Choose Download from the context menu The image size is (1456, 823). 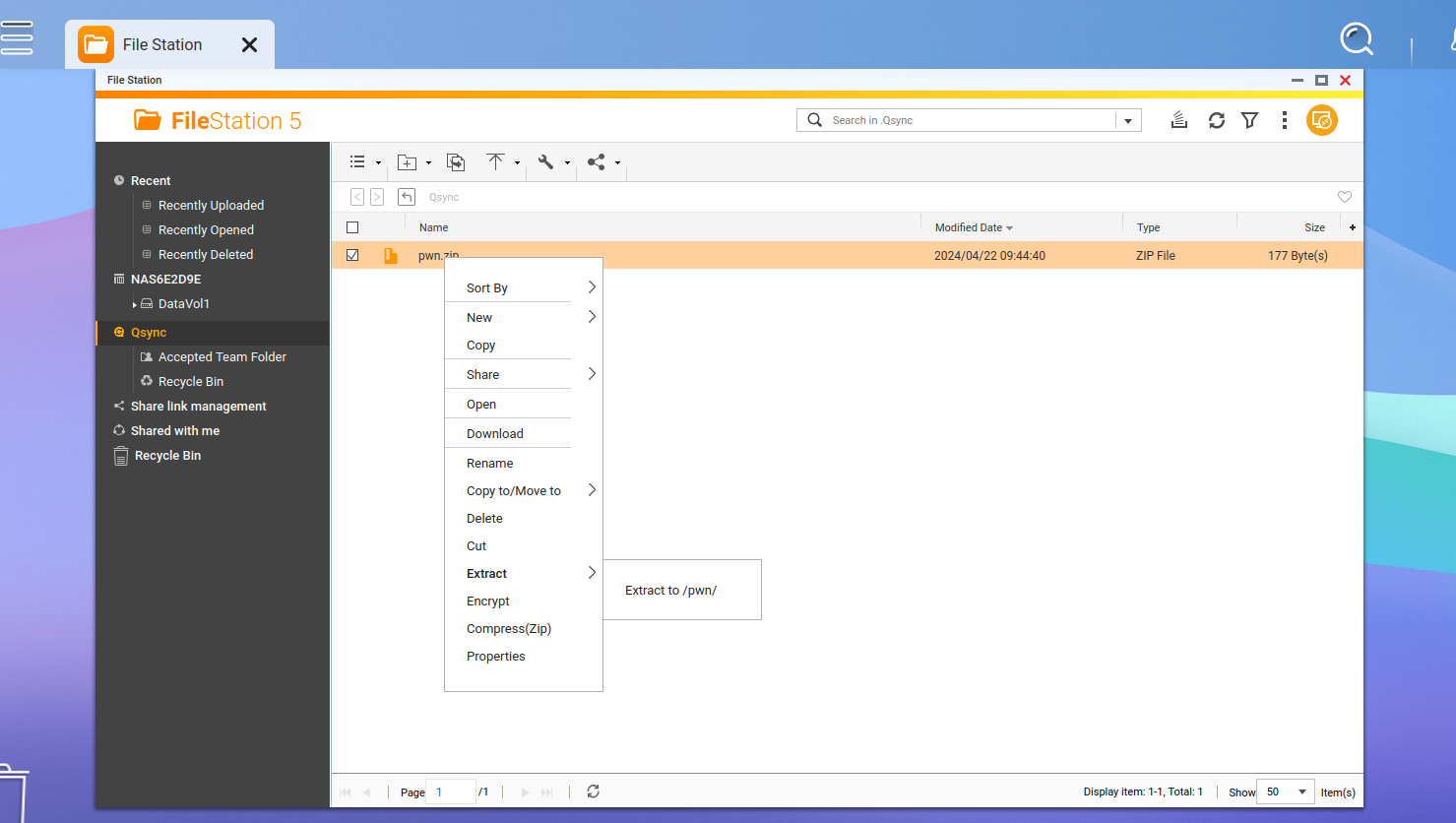click(524, 433)
